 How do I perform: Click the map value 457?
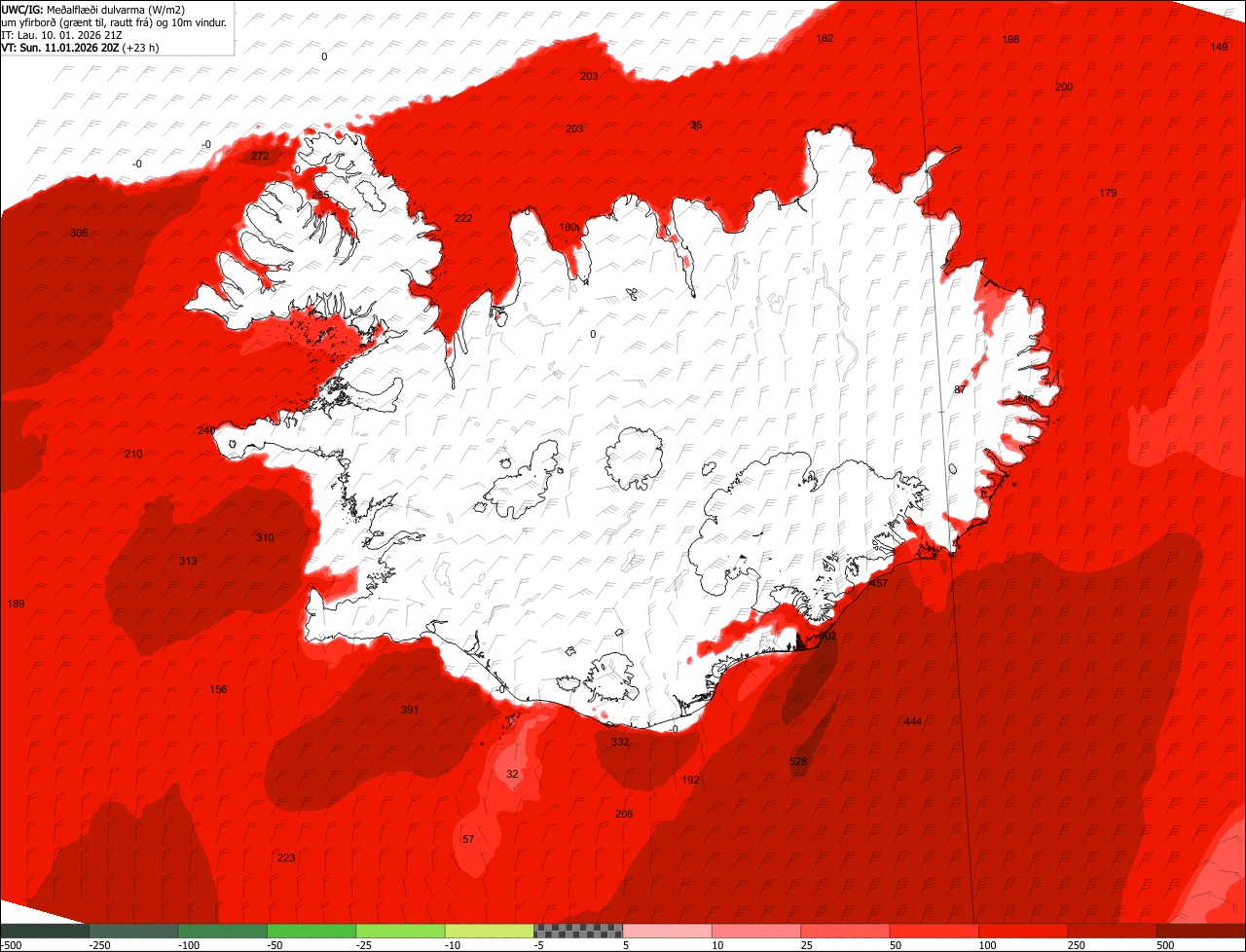pos(879,584)
